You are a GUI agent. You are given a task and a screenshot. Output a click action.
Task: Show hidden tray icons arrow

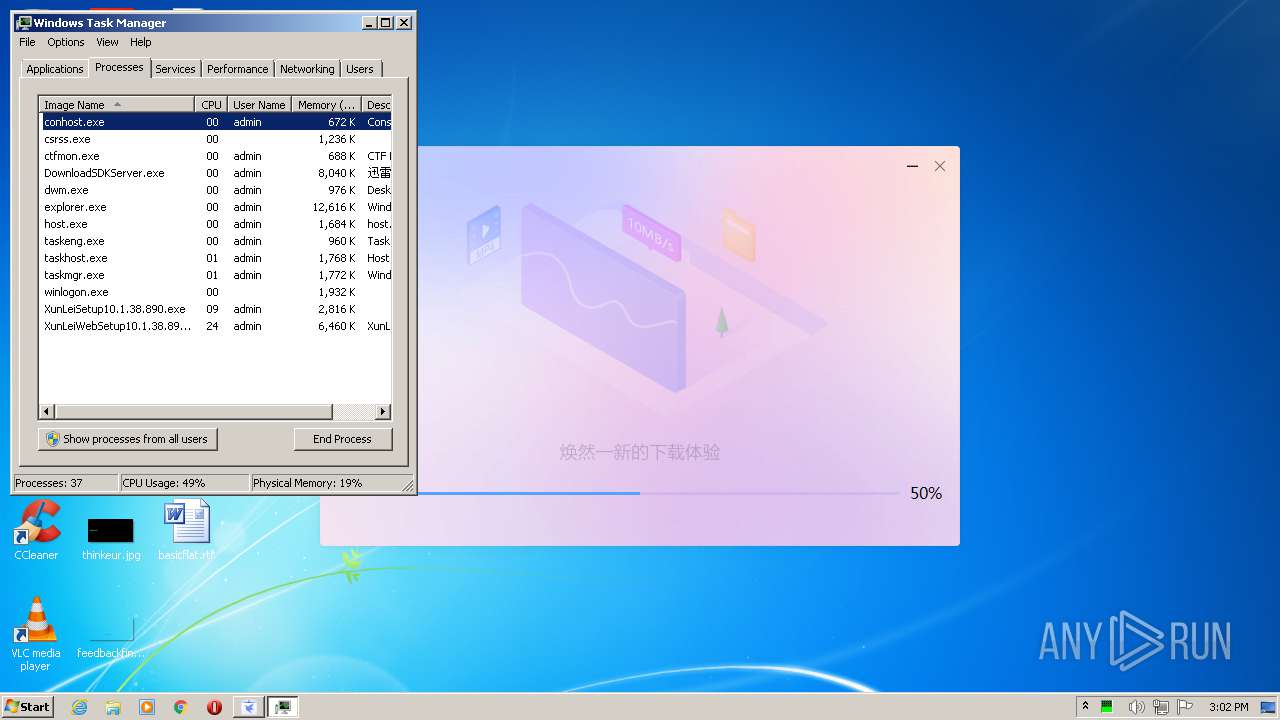pyautogui.click(x=1085, y=706)
